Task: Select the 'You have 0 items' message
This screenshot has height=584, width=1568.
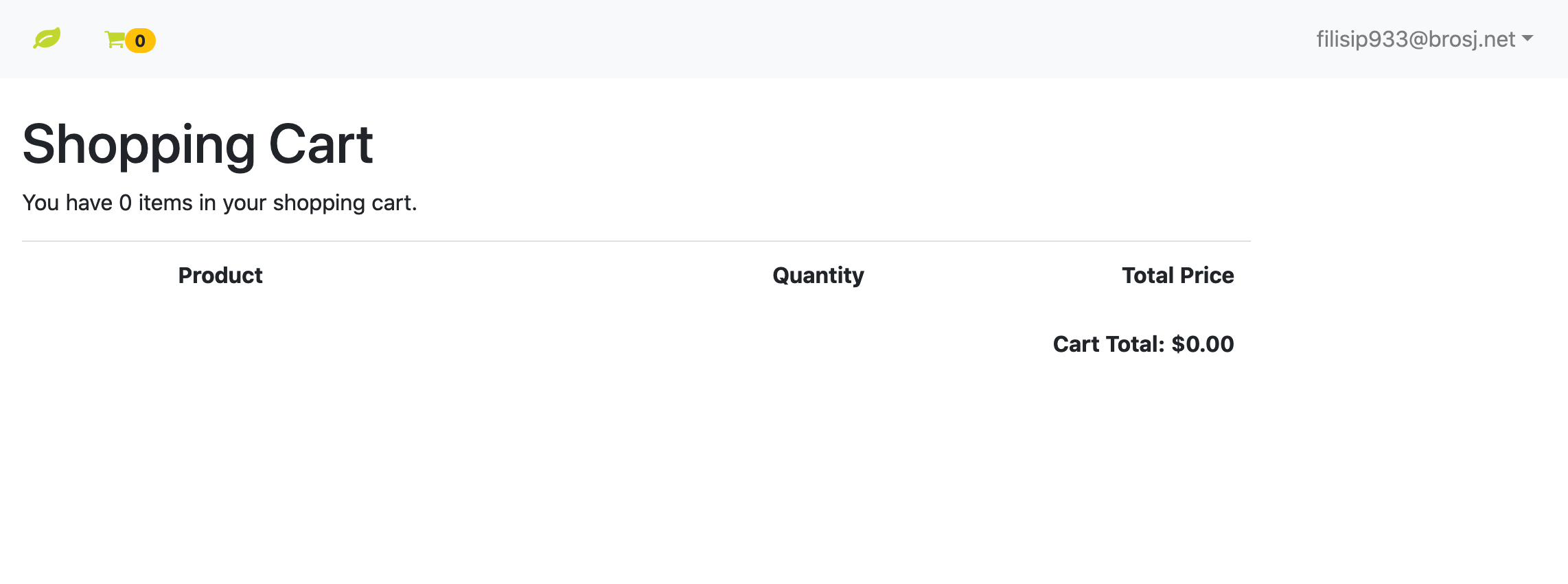Action: point(220,203)
